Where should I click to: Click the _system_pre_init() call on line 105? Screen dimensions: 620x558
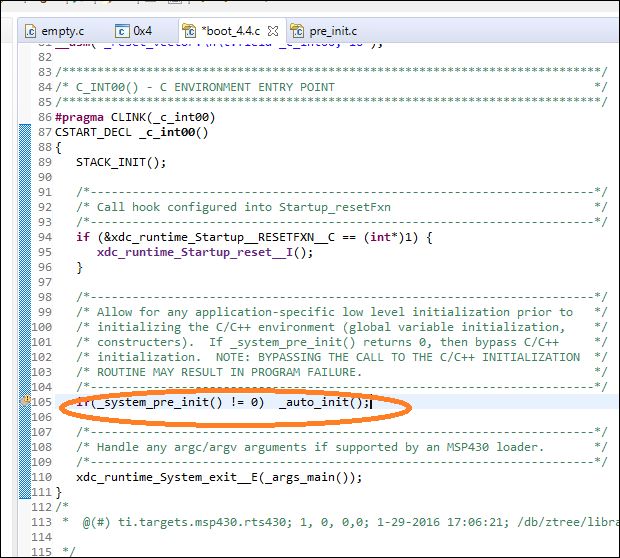point(159,402)
